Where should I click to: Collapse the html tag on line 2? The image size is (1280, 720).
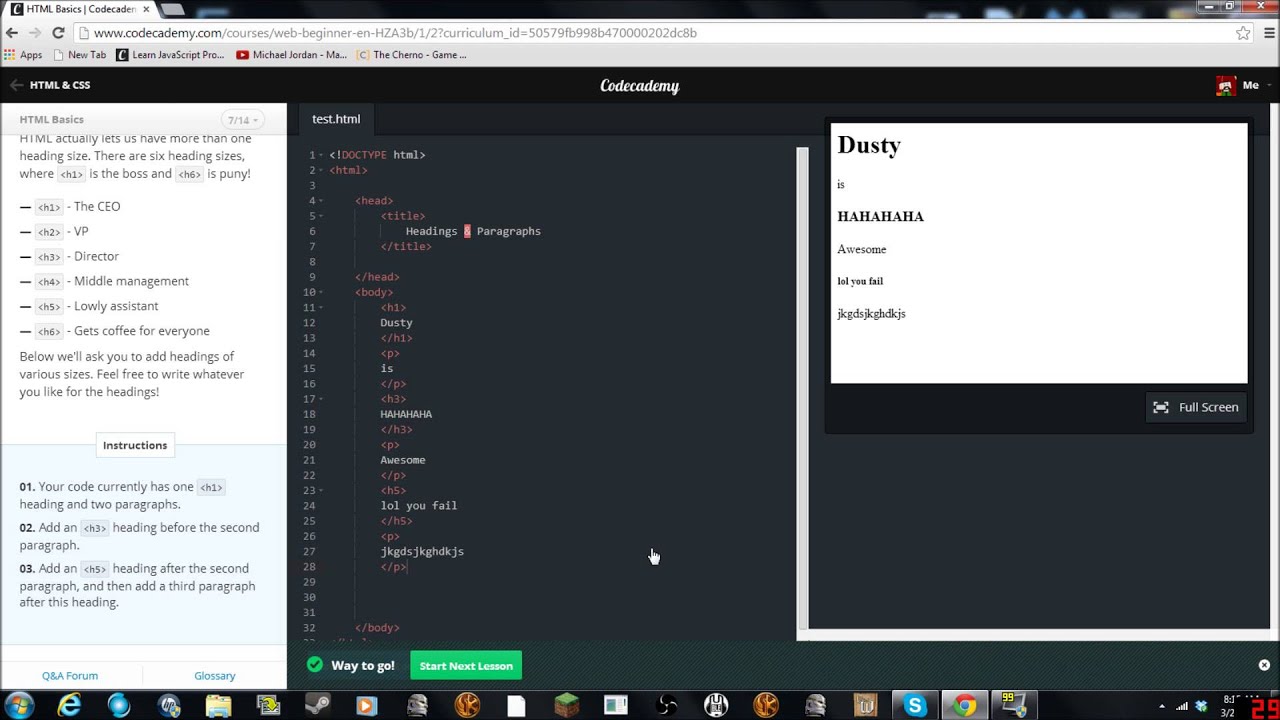[320, 170]
